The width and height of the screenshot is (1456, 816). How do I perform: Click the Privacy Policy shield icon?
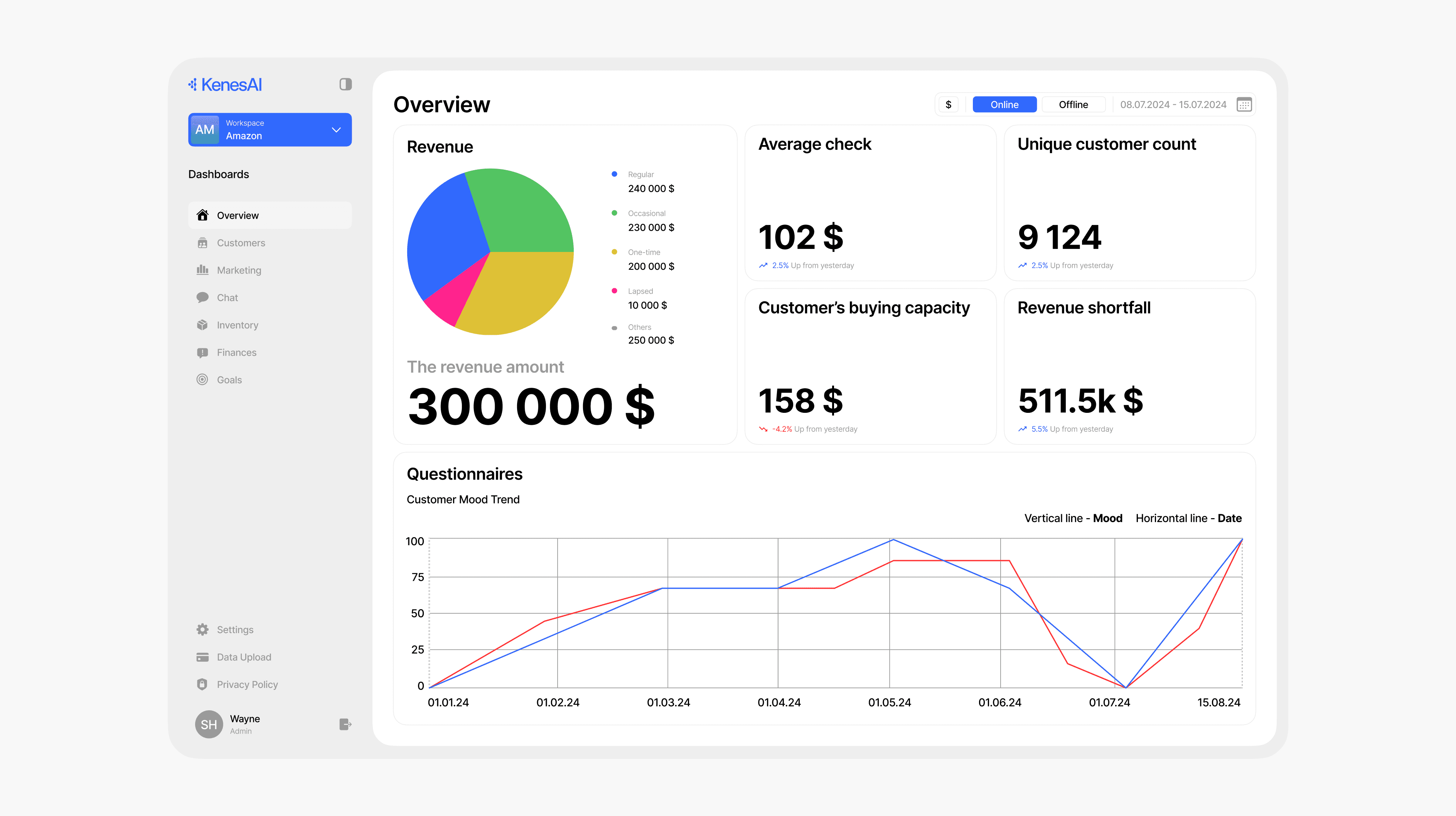[x=202, y=684]
